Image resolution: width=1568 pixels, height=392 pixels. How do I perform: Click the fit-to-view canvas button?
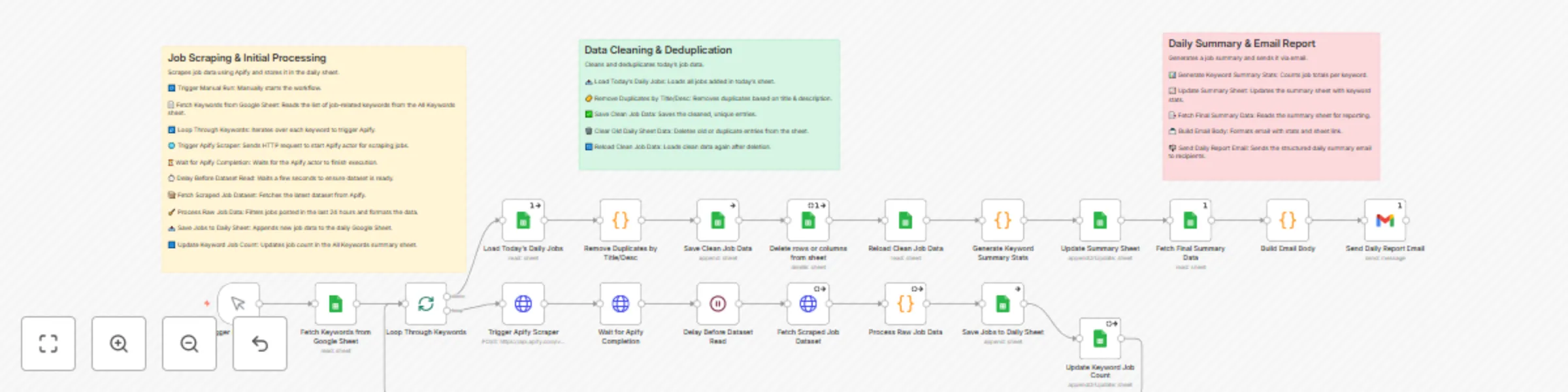[48, 344]
